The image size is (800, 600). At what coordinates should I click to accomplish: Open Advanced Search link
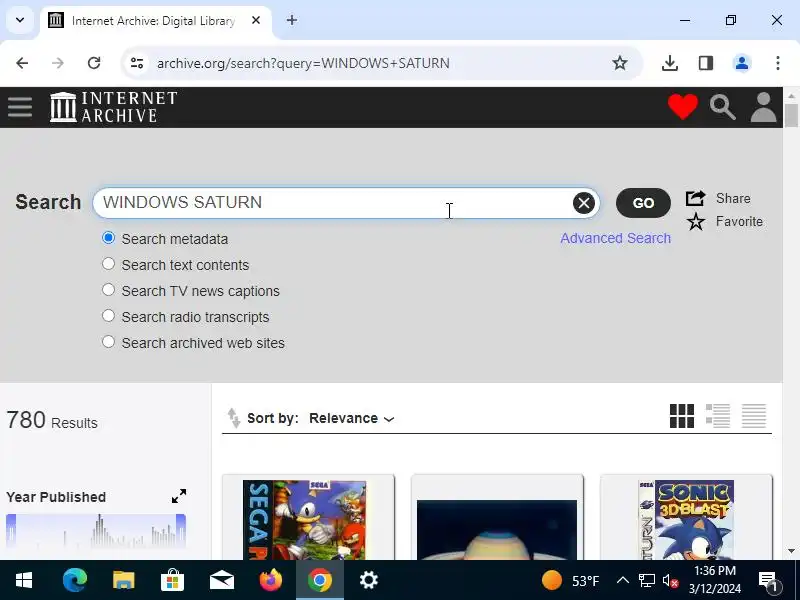(615, 238)
